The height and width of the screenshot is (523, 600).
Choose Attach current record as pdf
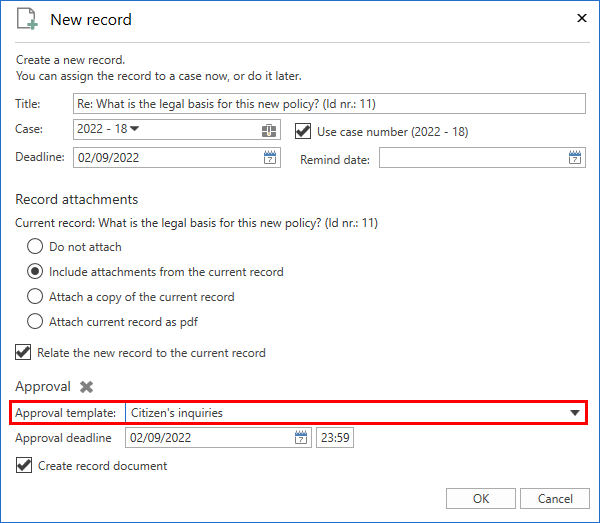[35, 321]
